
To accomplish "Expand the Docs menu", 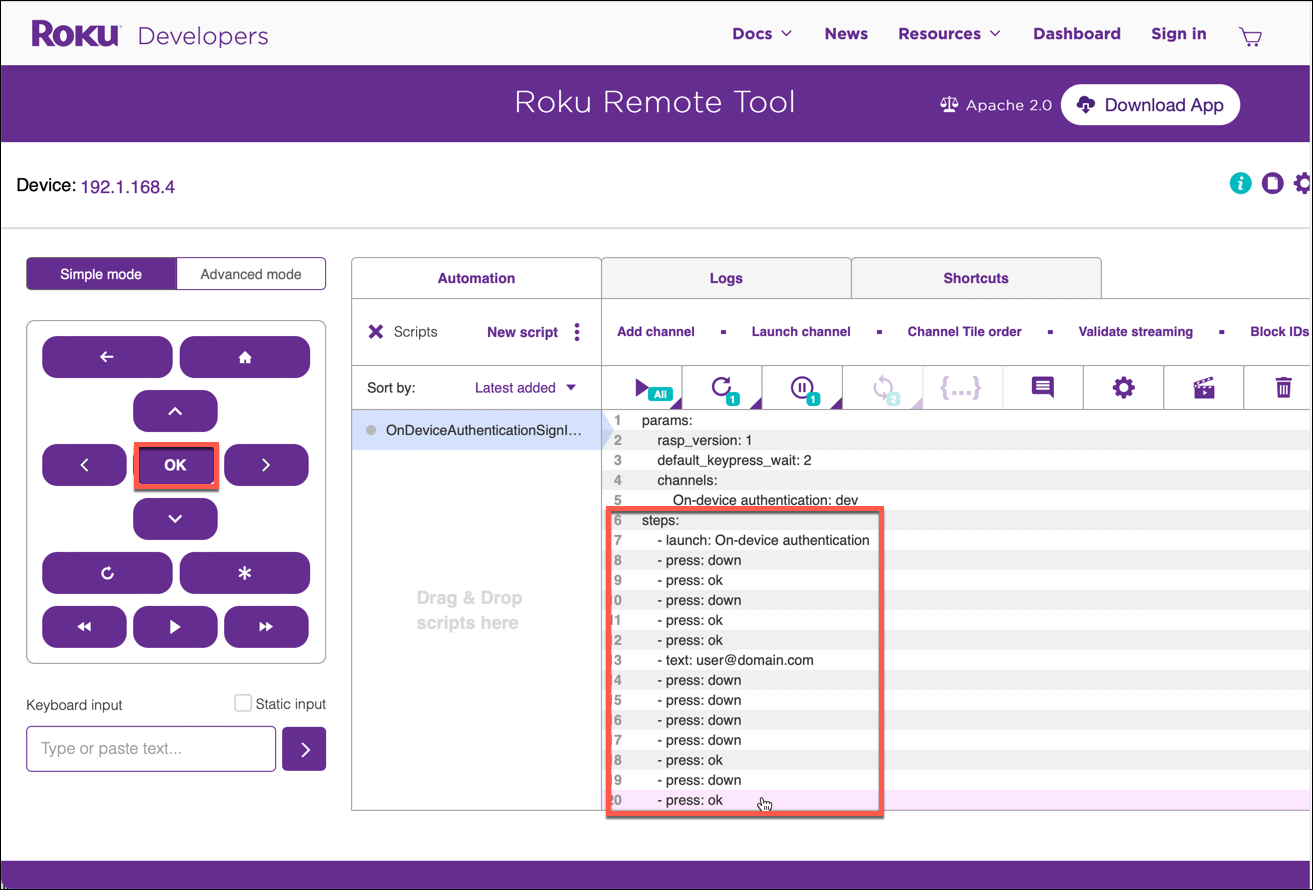I will point(761,33).
